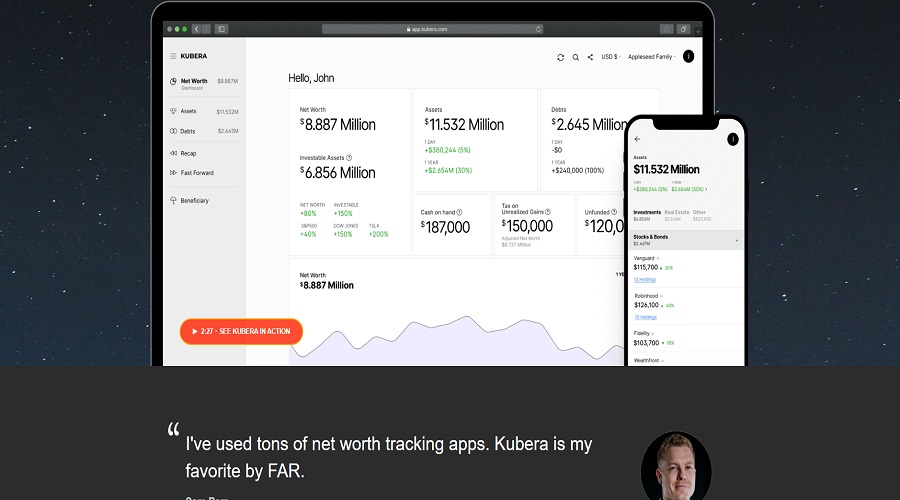Open Robinhood holdings link on phone

coord(645,317)
